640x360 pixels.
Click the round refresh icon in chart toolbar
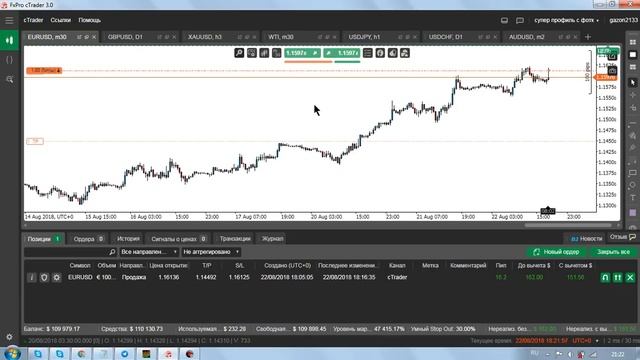(x=380, y=53)
